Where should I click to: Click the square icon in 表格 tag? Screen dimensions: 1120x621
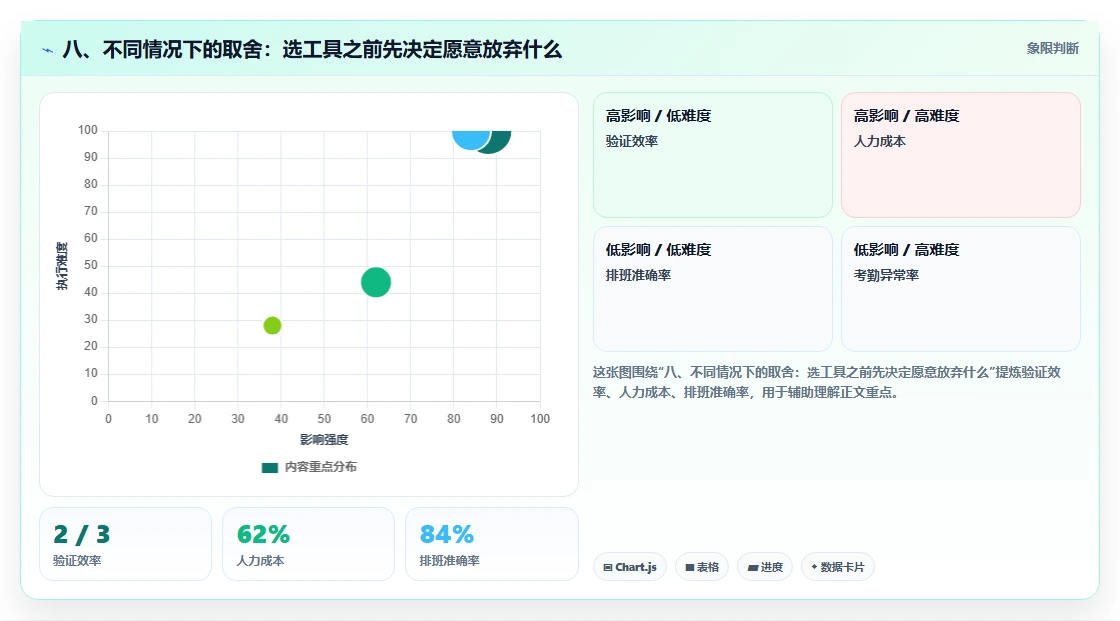point(690,567)
